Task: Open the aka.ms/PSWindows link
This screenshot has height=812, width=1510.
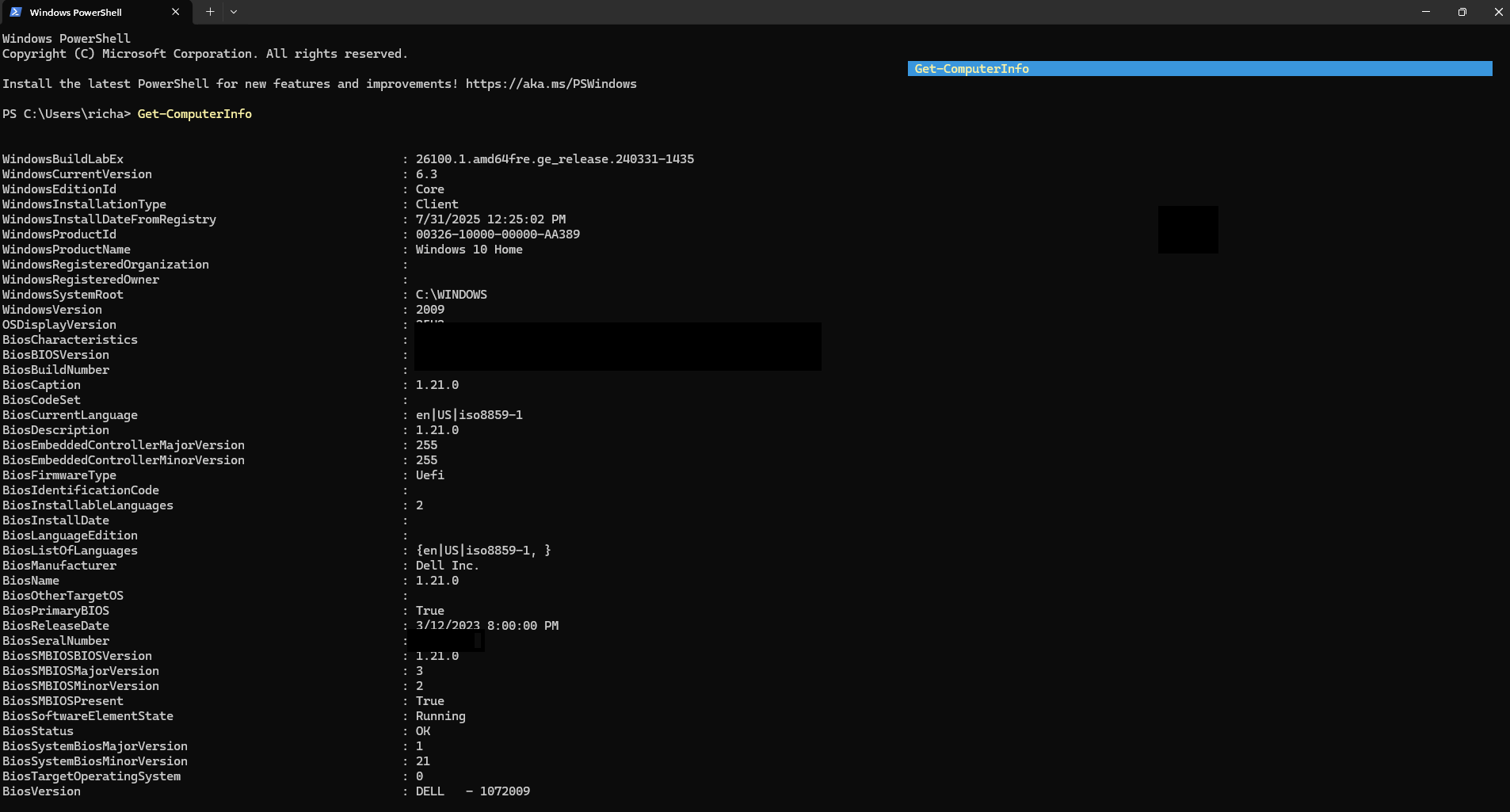Action: [551, 84]
